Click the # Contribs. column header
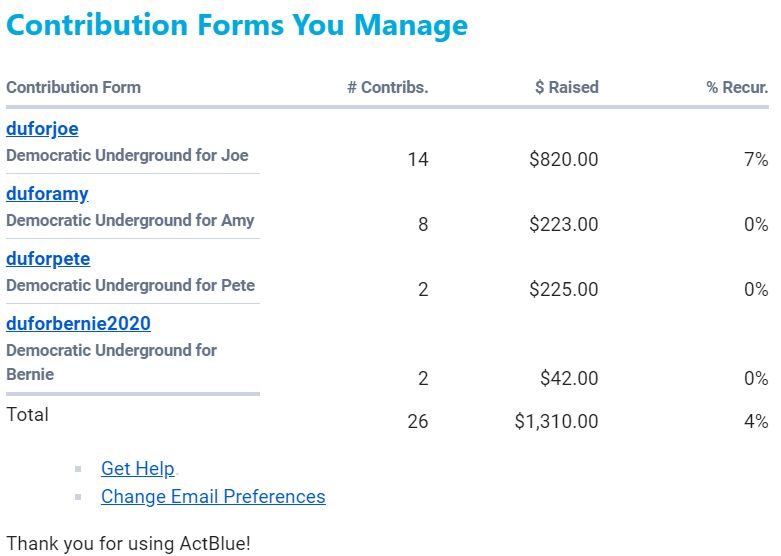781x556 pixels. tap(387, 88)
